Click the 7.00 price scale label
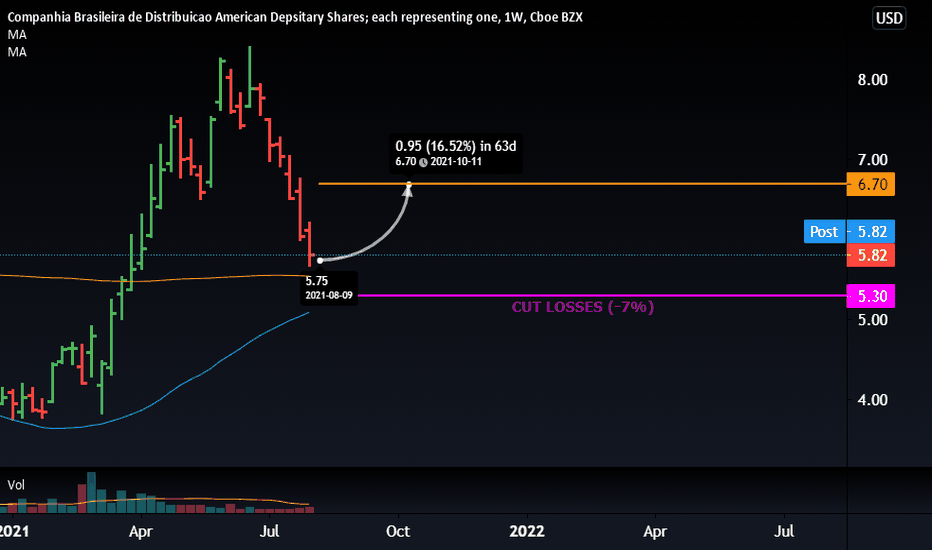932x550 pixels. click(x=872, y=159)
